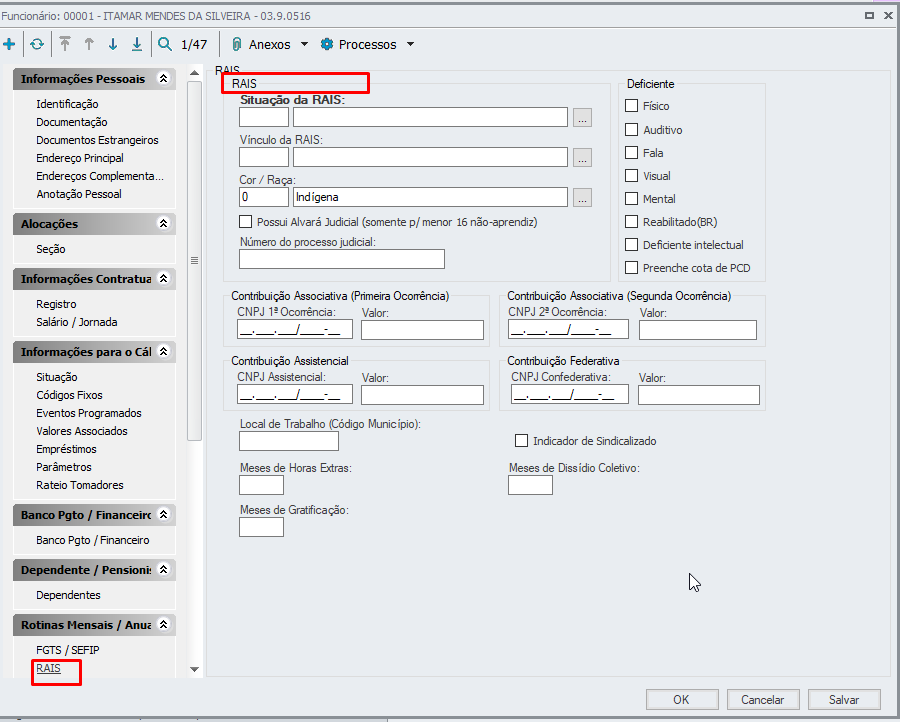
Task: Click the sidebar scroll down arrow
Action: pyautogui.click(x=195, y=669)
